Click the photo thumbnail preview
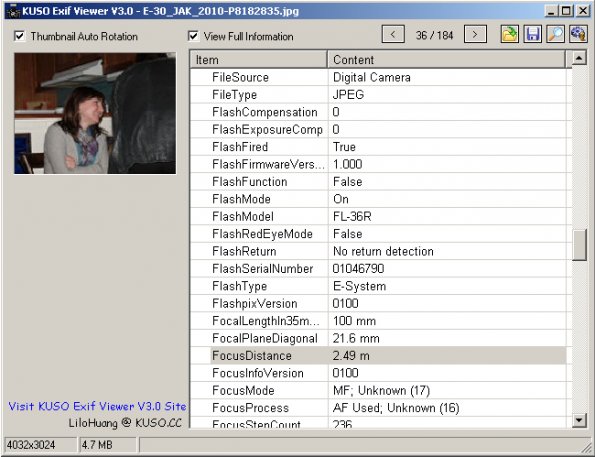The height and width of the screenshot is (457, 595). [x=95, y=113]
